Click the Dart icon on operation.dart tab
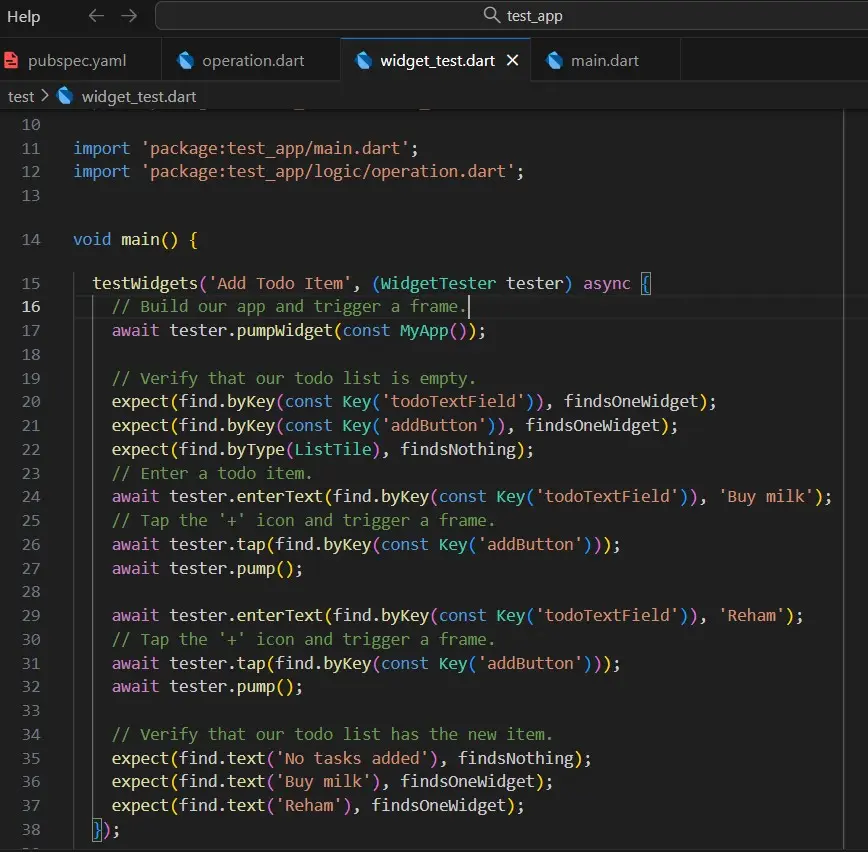Image resolution: width=868 pixels, height=852 pixels. (x=186, y=60)
